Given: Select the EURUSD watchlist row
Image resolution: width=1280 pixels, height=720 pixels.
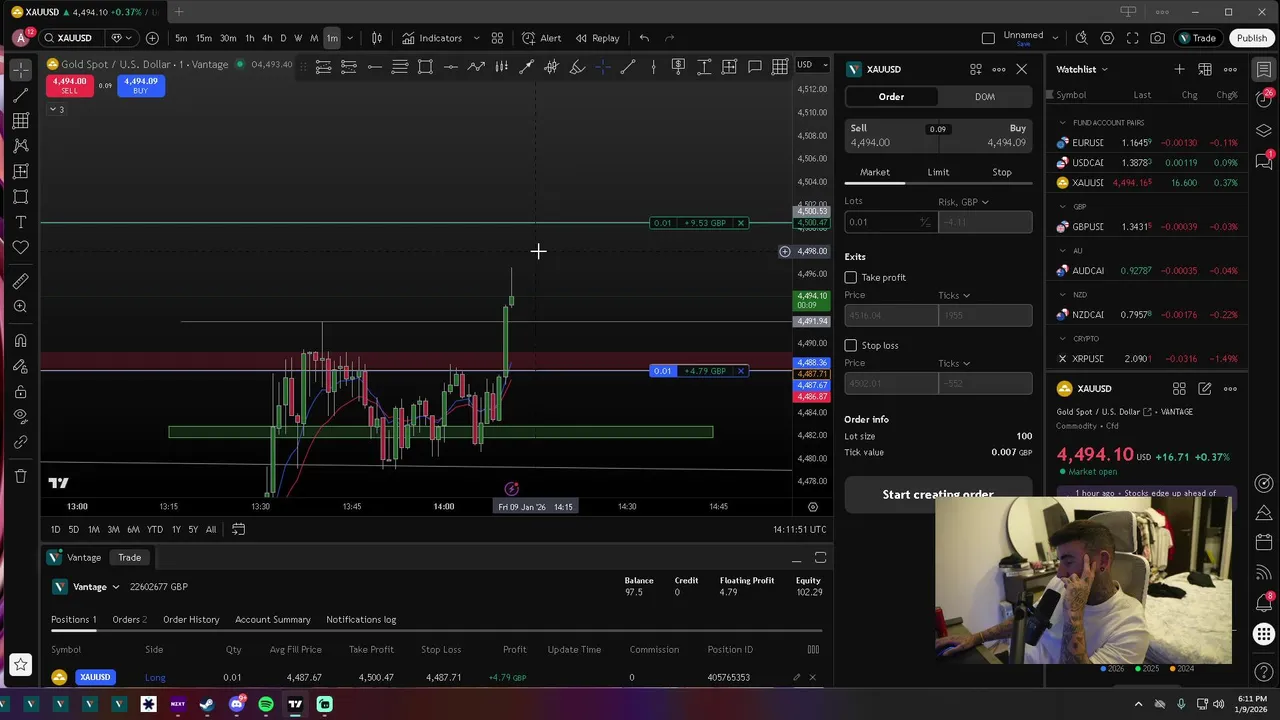Looking at the screenshot, I should click(x=1145, y=143).
